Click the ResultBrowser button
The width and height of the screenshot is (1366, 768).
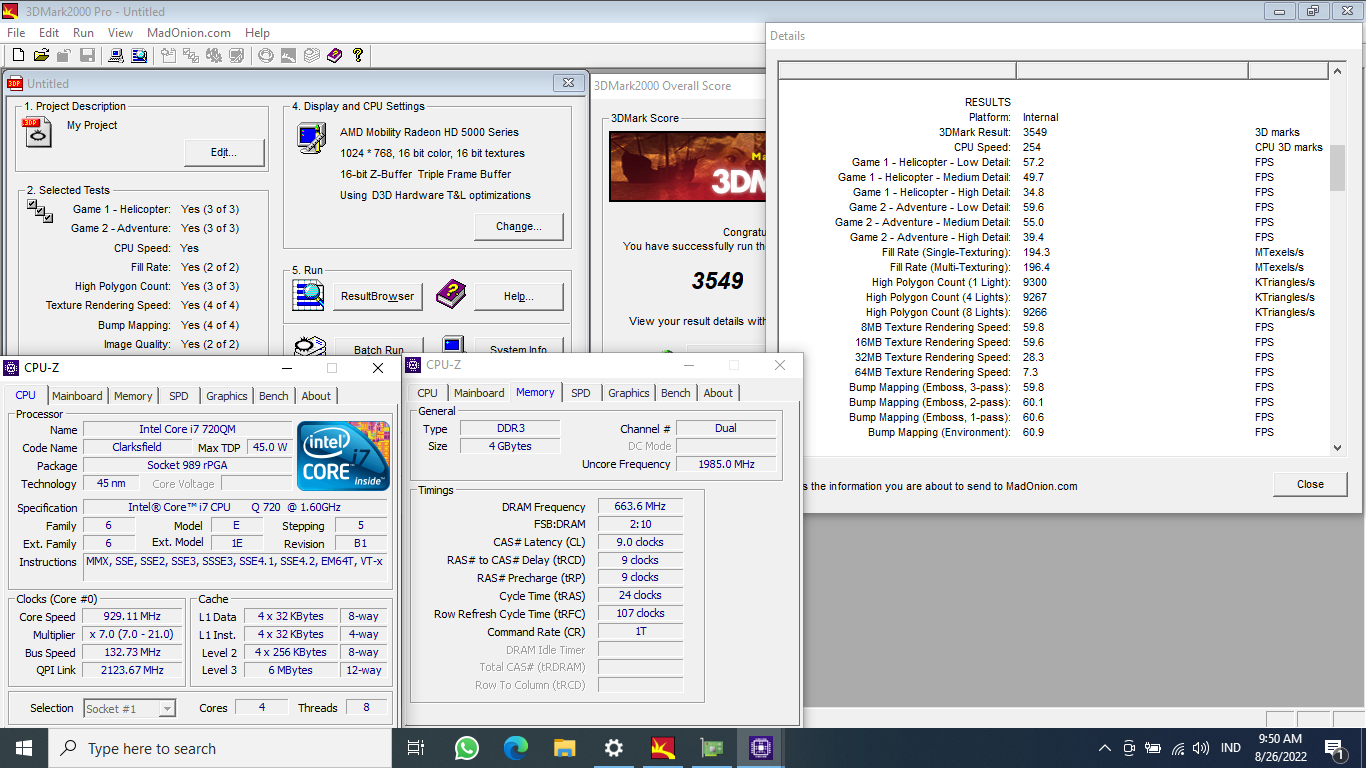click(x=377, y=296)
